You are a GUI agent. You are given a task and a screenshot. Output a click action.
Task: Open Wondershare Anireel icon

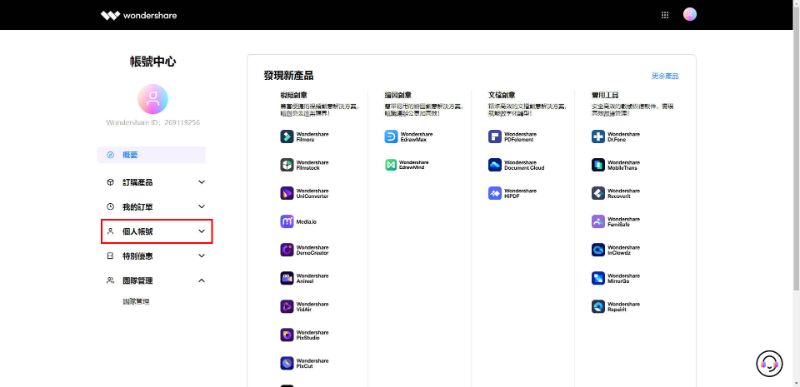point(287,278)
